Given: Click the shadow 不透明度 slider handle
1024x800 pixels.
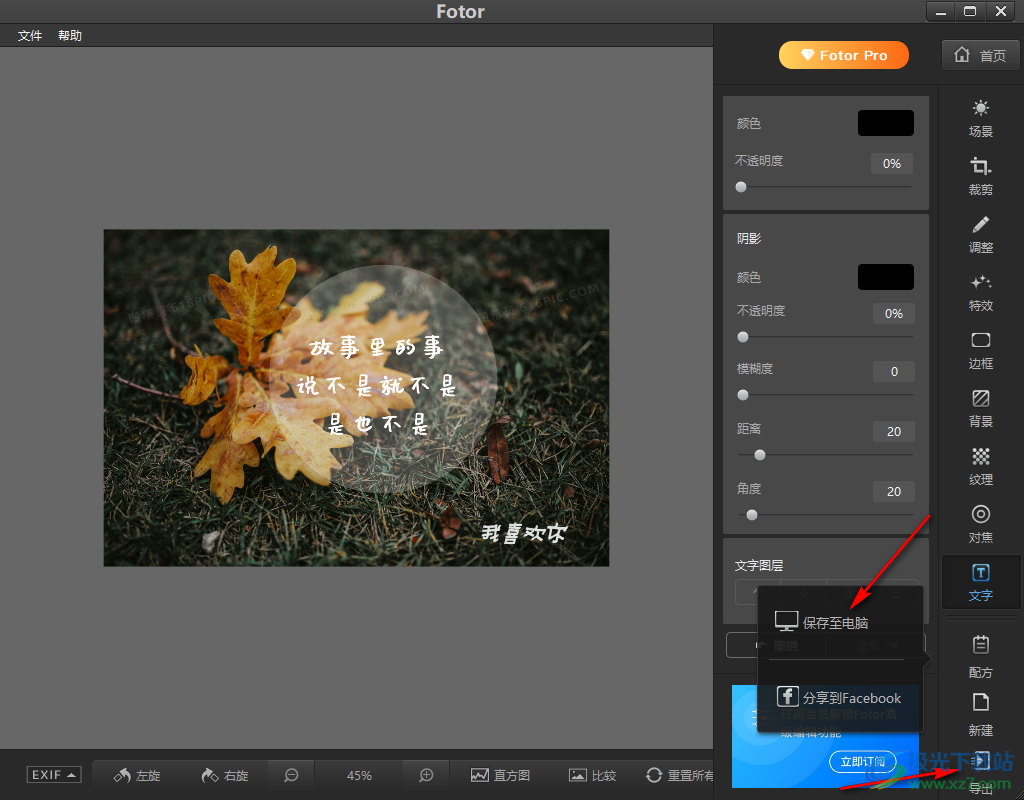Looking at the screenshot, I should pyautogui.click(x=743, y=337).
